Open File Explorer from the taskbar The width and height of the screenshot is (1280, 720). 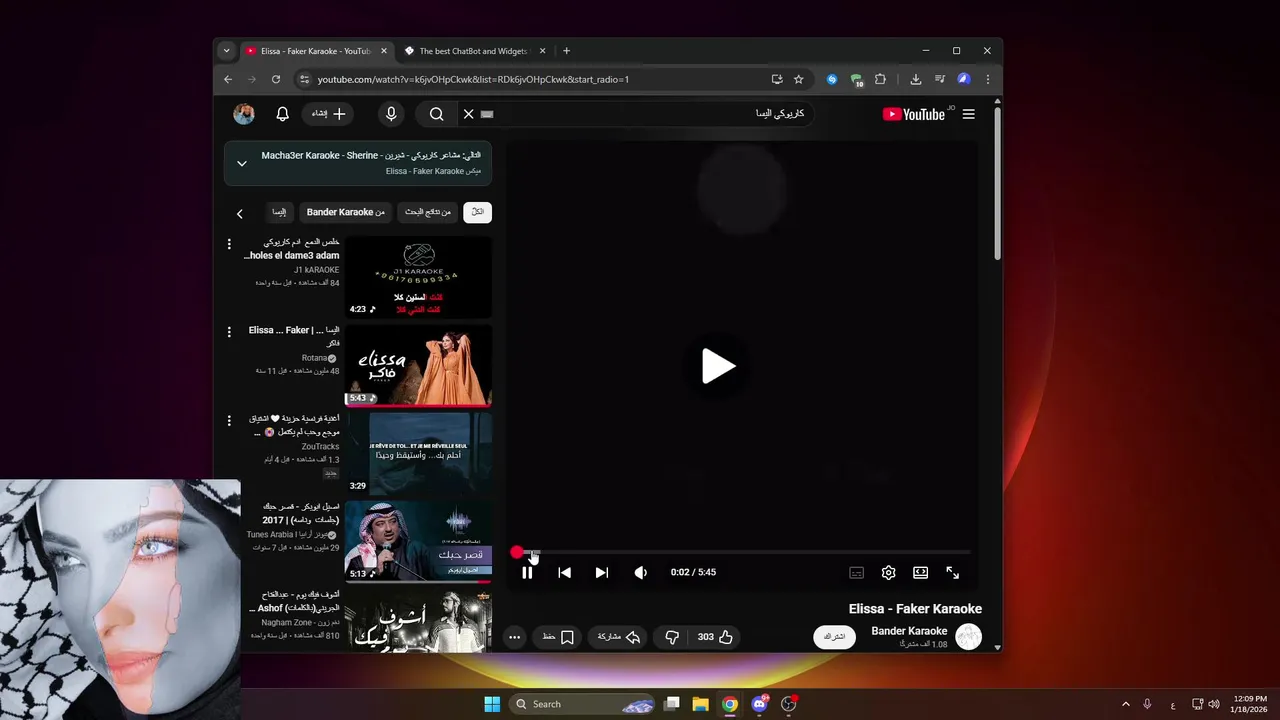(x=700, y=704)
